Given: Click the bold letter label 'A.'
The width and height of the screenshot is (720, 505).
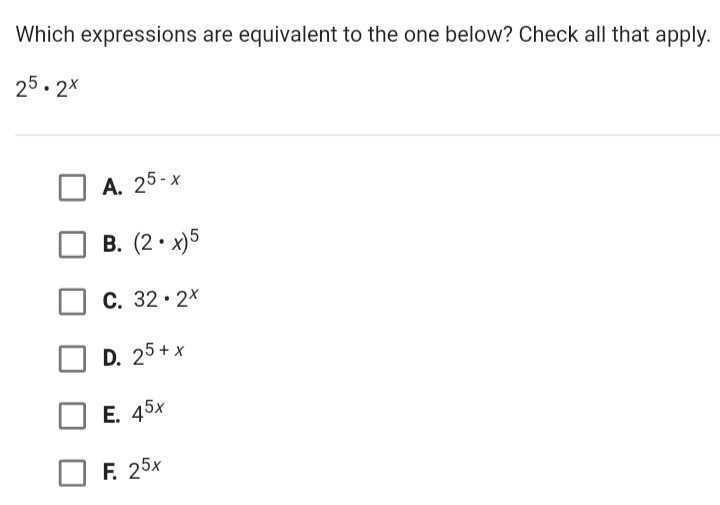Looking at the screenshot, I should coord(112,187).
